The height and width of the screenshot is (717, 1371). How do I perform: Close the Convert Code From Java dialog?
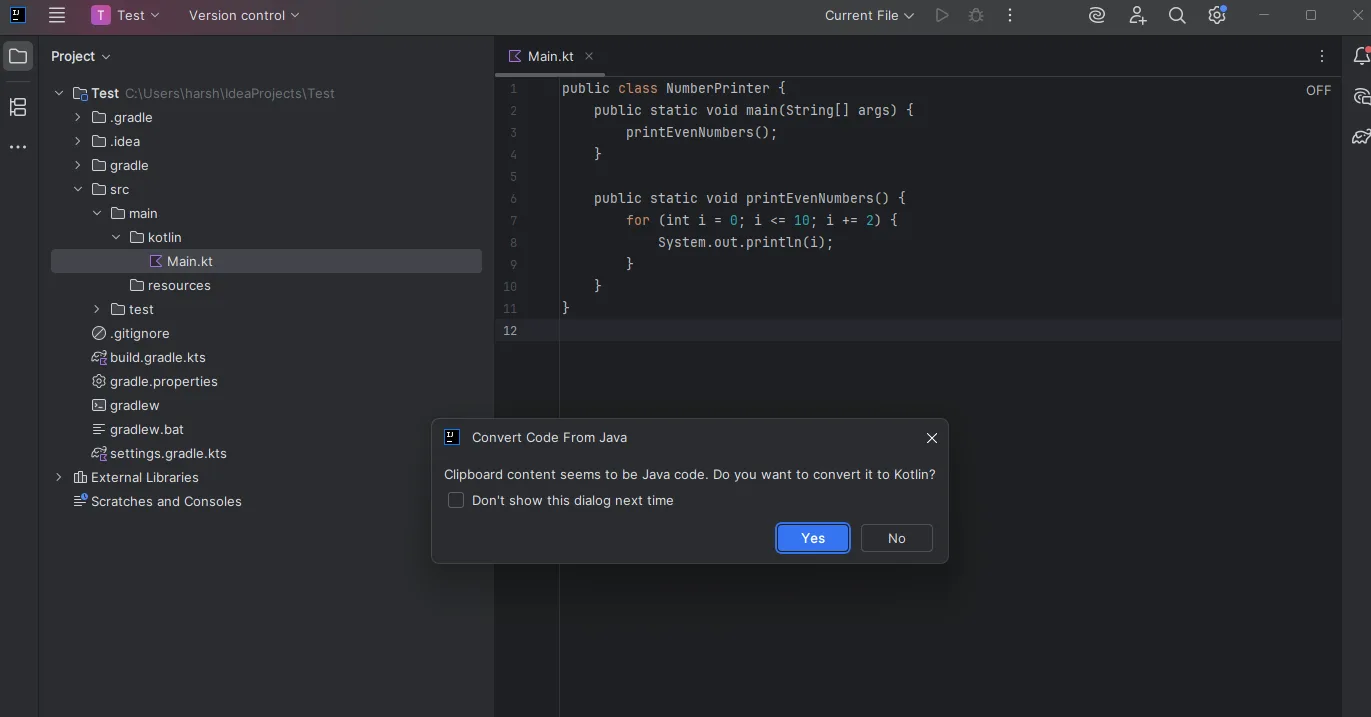pos(932,438)
